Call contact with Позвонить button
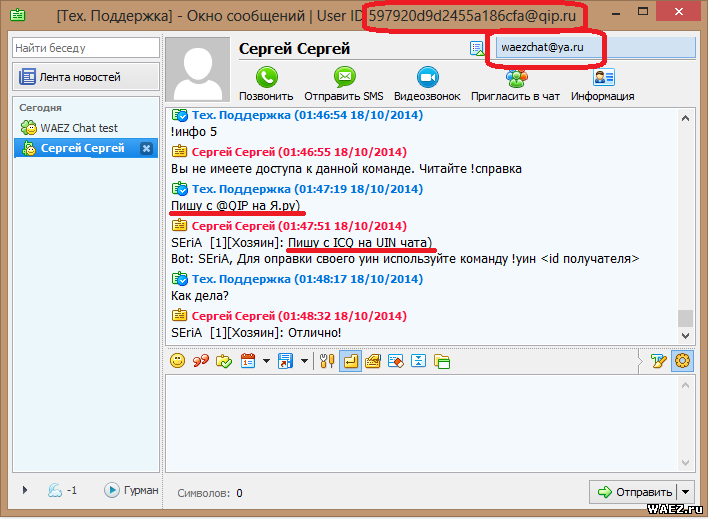The width and height of the screenshot is (708, 519). 266,84
